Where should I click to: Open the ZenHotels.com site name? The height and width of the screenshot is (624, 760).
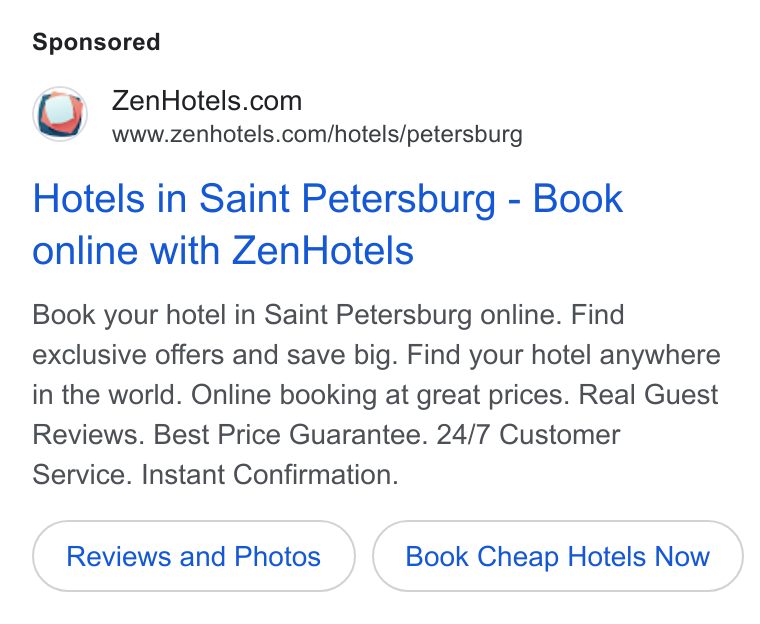(207, 101)
